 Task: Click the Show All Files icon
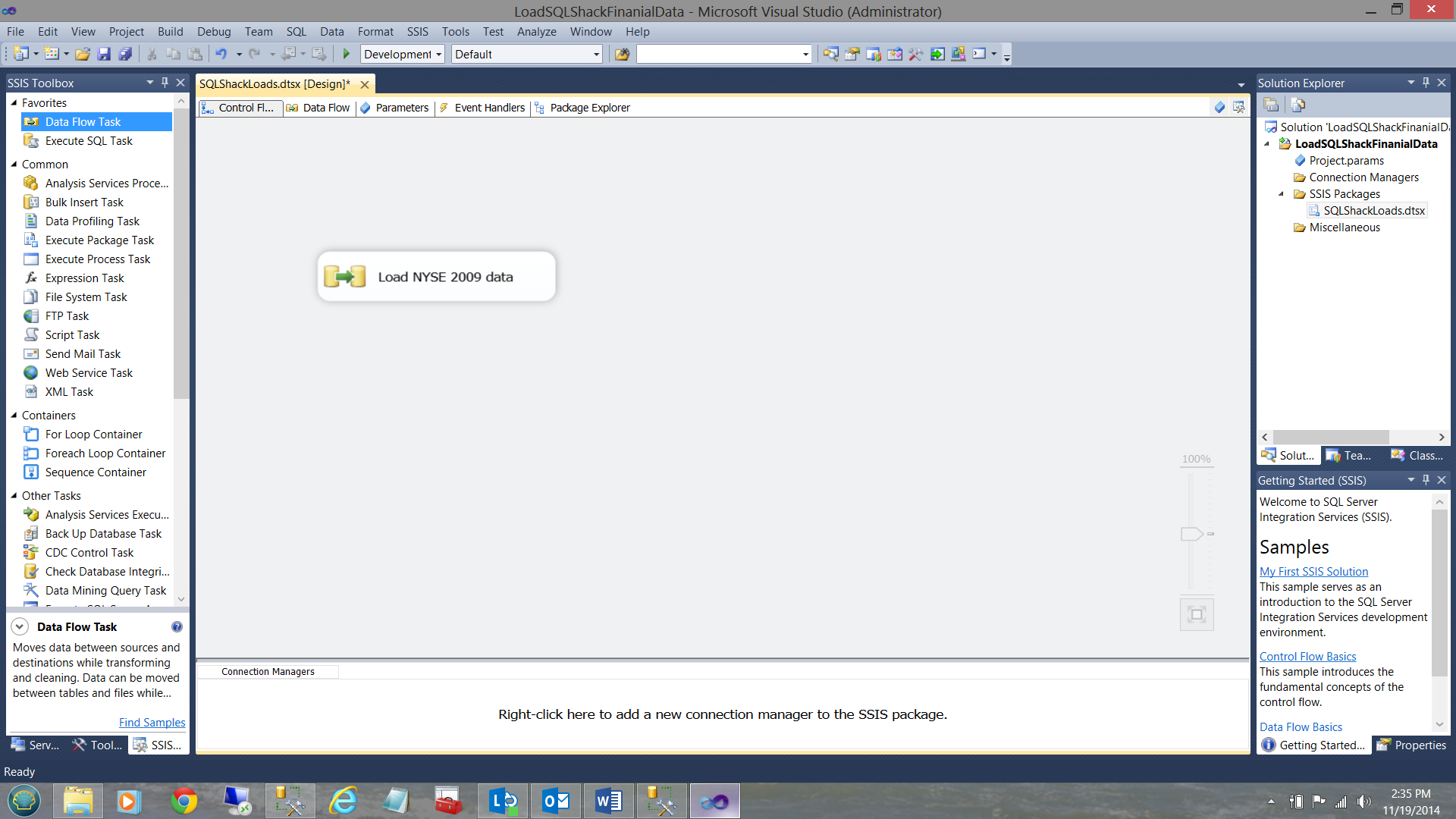[1298, 105]
